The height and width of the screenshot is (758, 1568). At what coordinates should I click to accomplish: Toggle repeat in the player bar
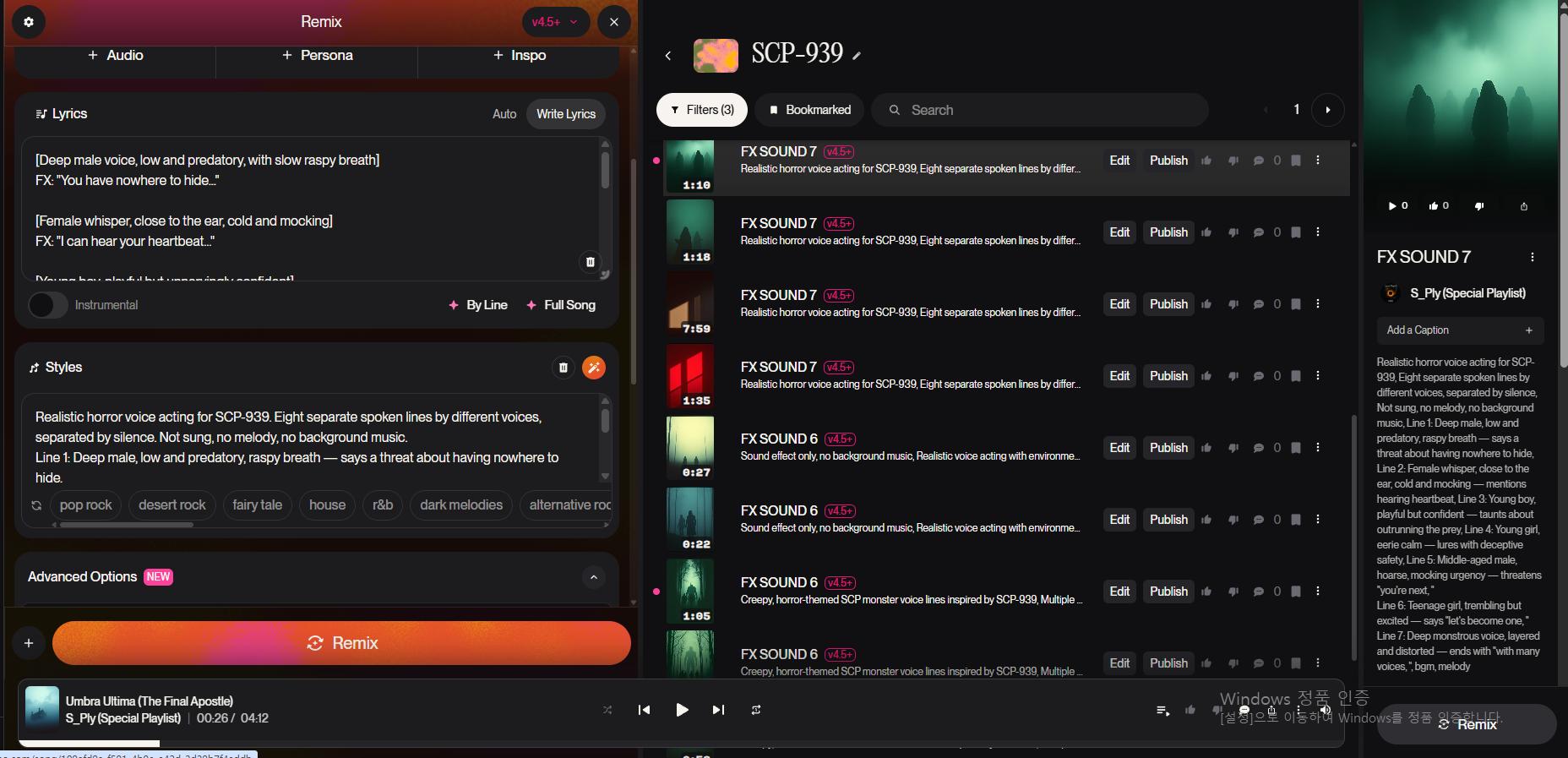756,710
